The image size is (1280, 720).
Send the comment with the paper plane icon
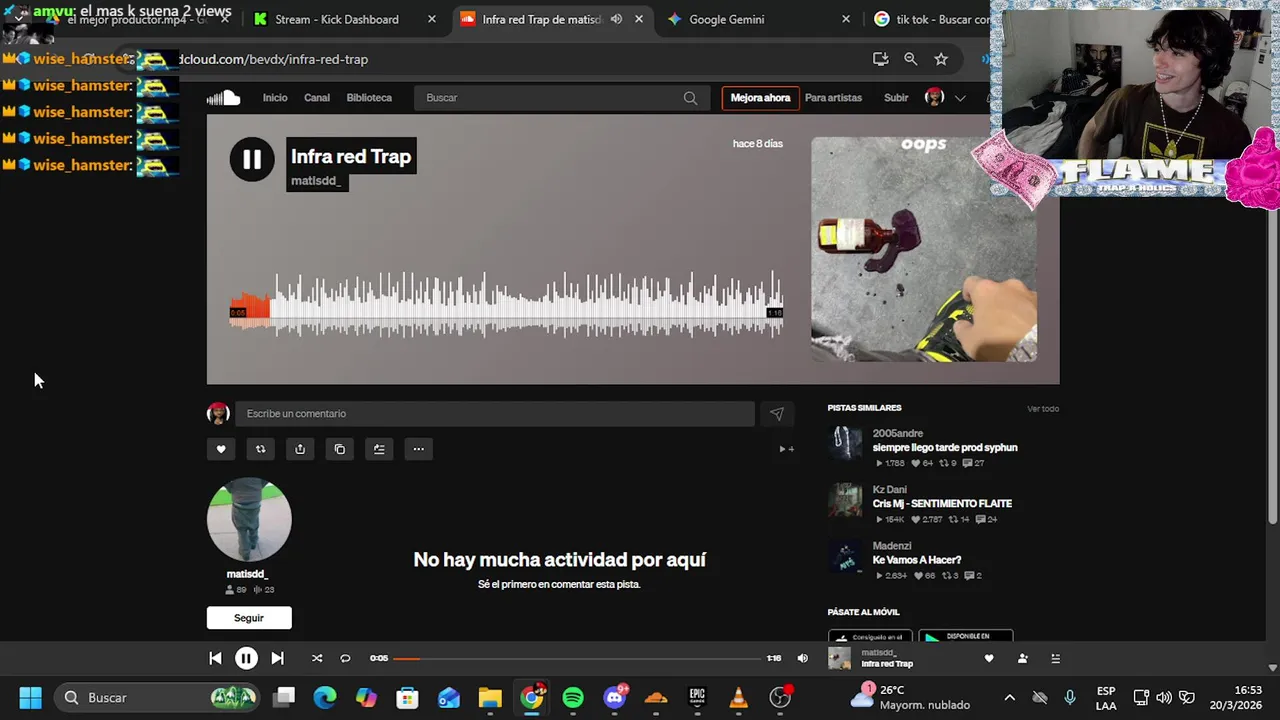[777, 414]
